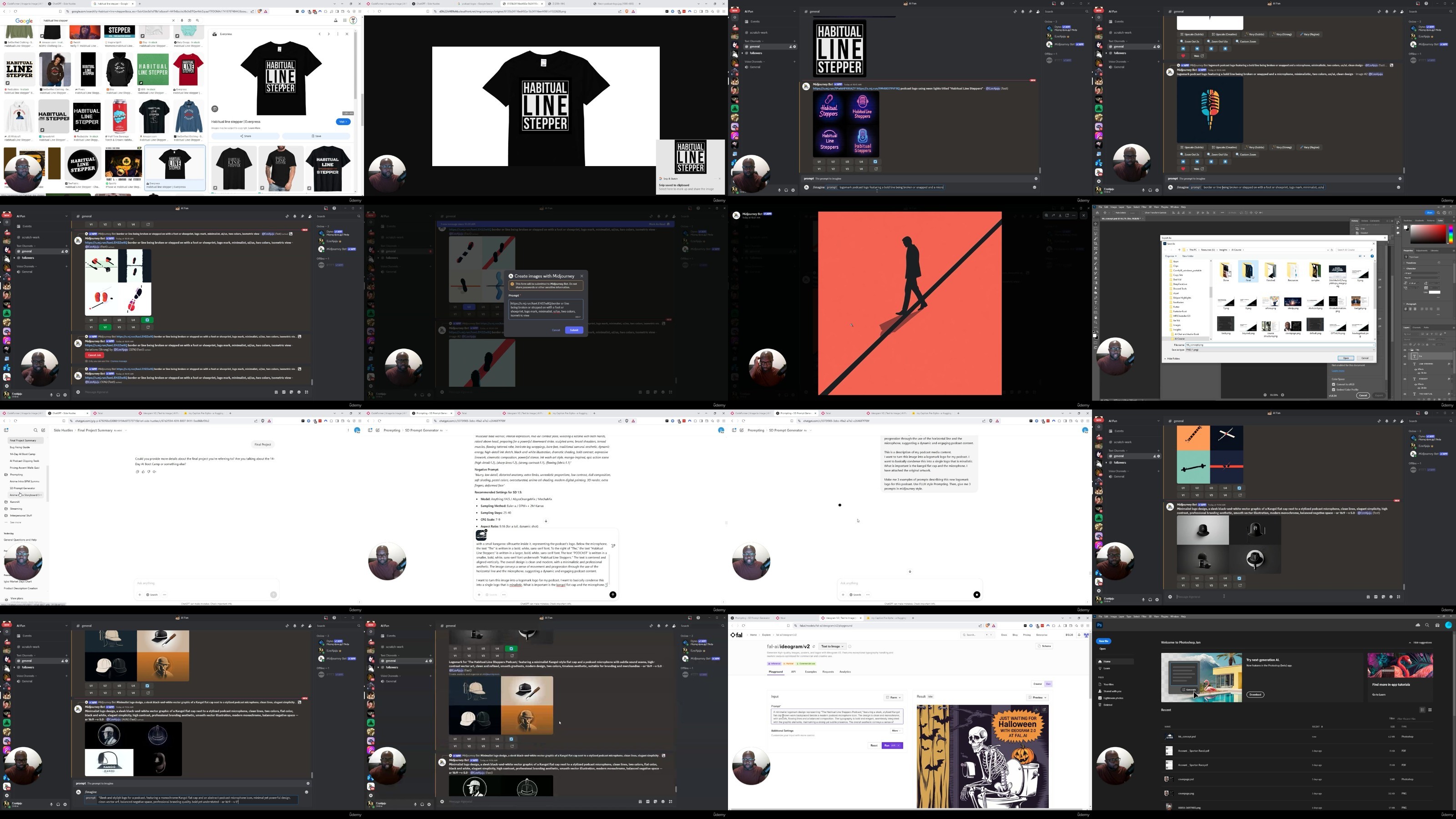
Task: Select the Eyedropper tool in Photoshop Save As frame
Action: coord(1095,254)
